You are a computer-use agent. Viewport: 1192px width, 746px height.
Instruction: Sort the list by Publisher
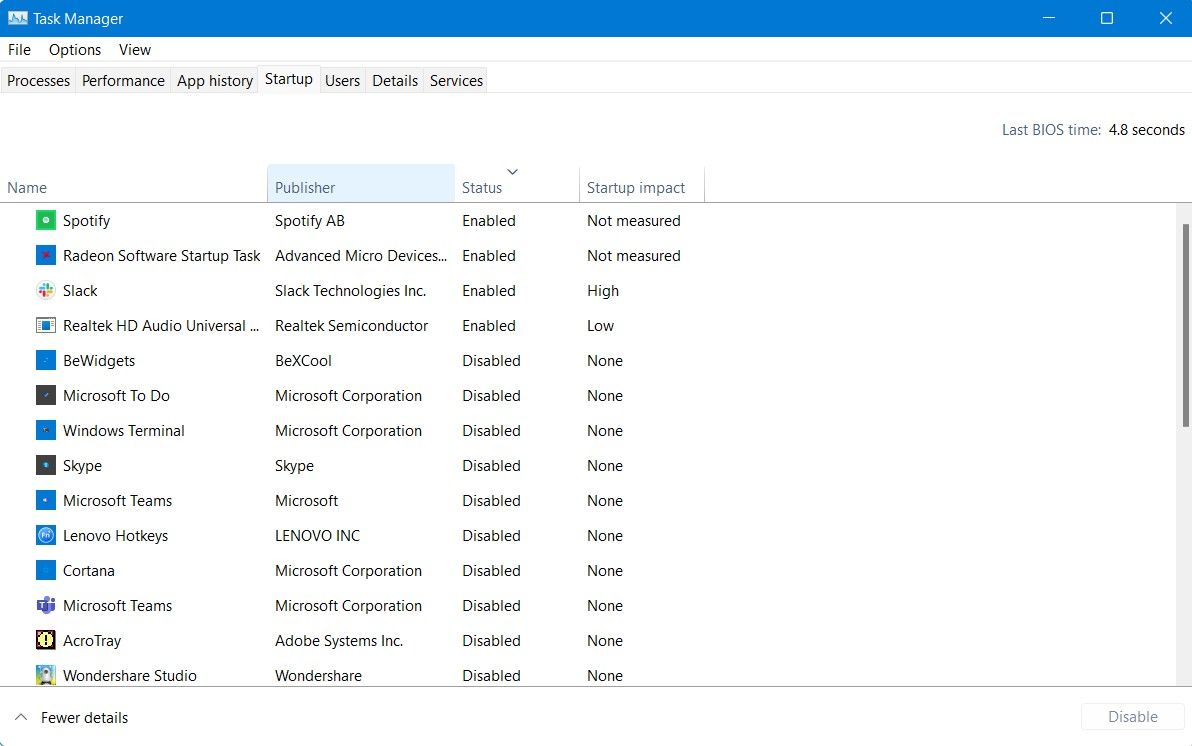(x=304, y=187)
